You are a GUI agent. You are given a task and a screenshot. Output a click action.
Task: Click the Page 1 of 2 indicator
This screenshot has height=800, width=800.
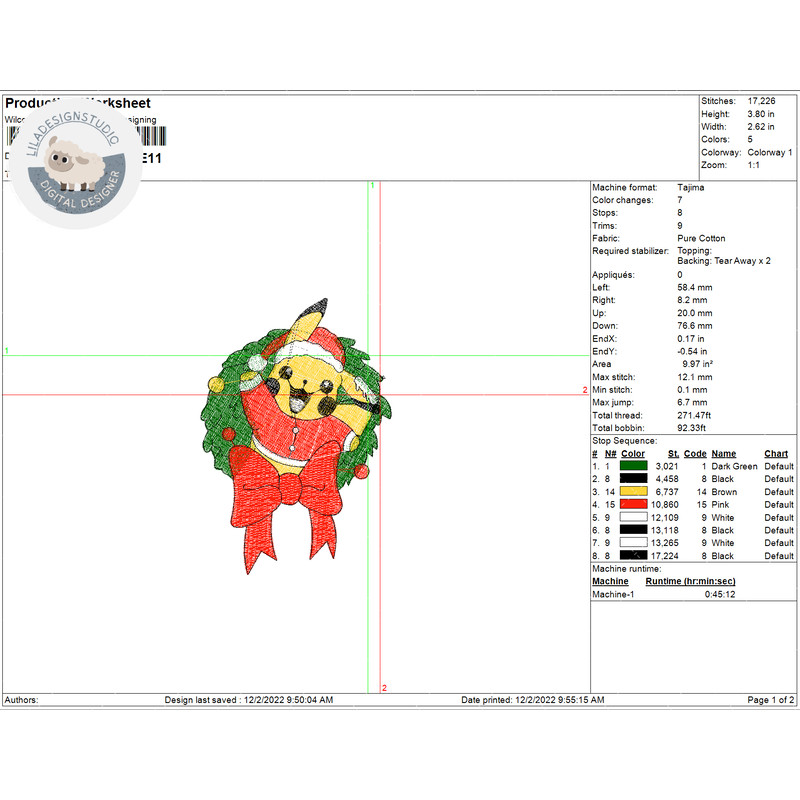(x=771, y=700)
